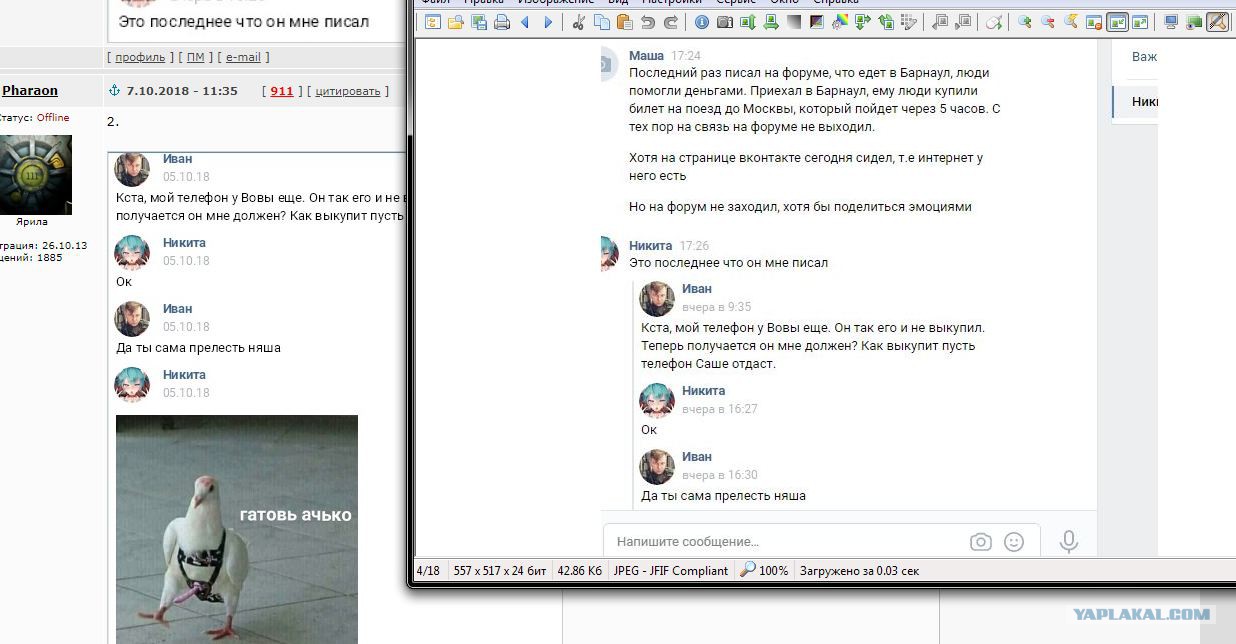Image resolution: width=1236 pixels, height=644 pixels.
Task: Click the scissors cut icon
Action: [x=578, y=21]
